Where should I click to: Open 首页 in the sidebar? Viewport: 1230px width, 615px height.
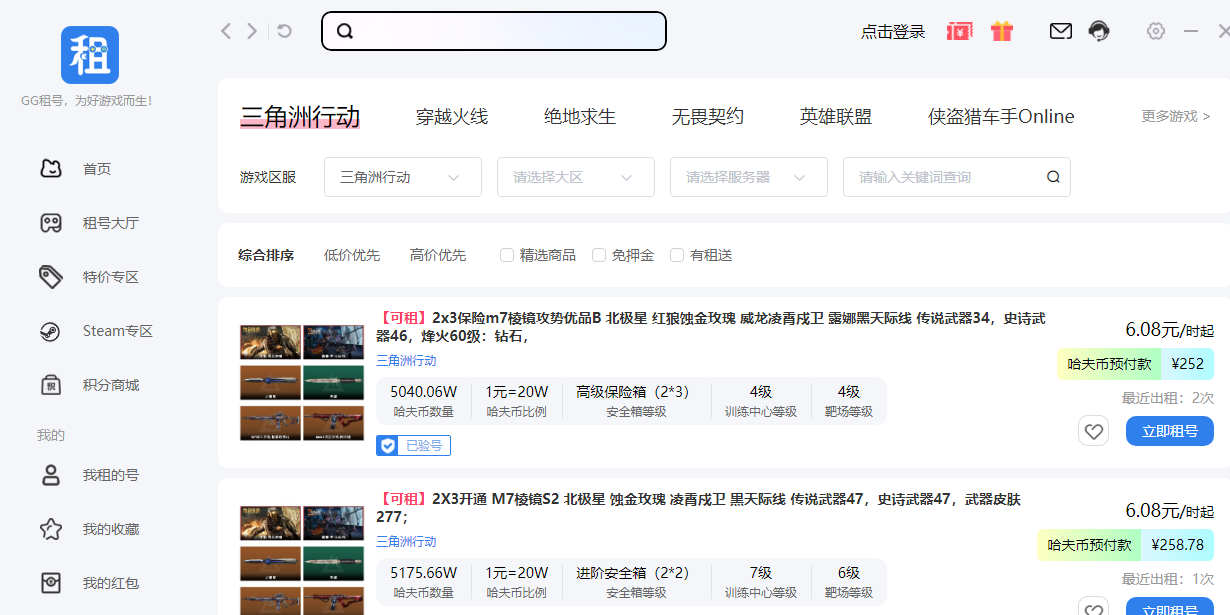coord(97,169)
